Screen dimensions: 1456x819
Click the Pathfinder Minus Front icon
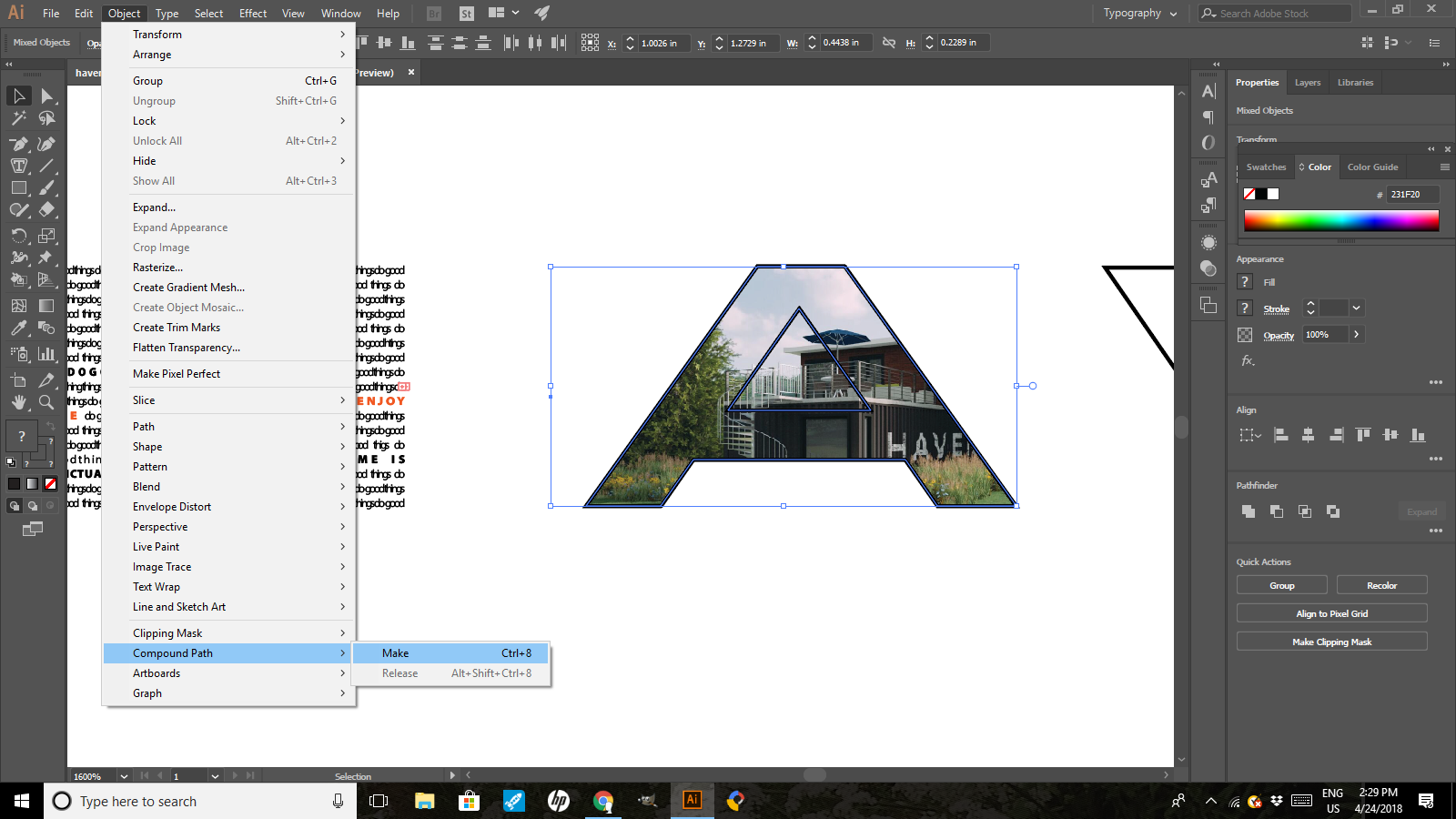(1277, 511)
